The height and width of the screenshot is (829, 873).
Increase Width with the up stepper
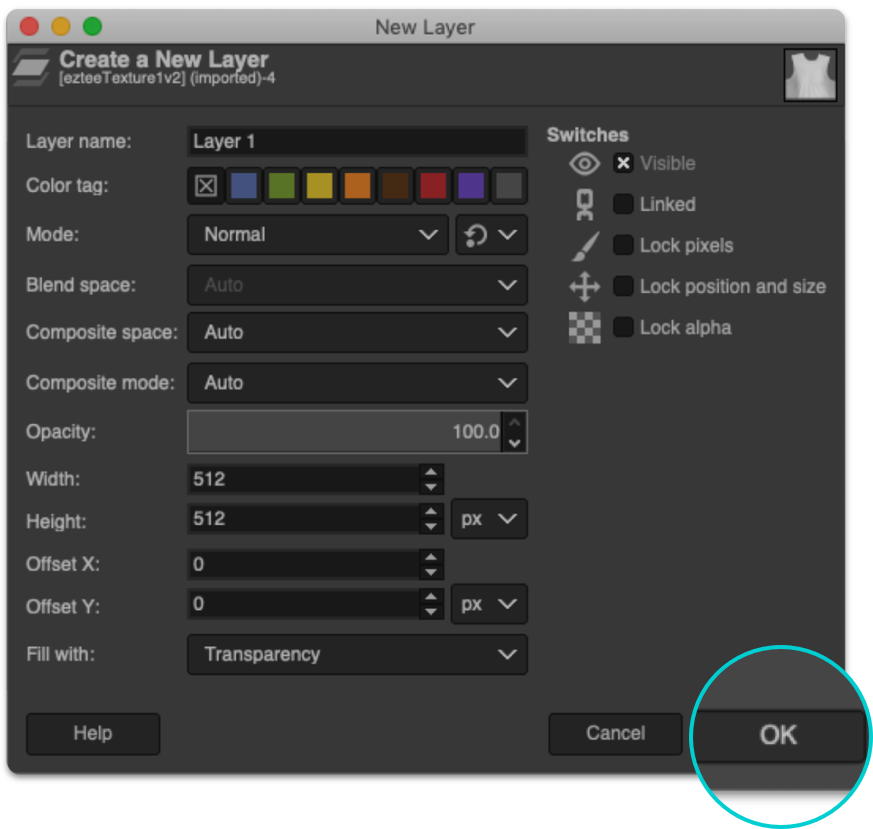click(x=431, y=472)
